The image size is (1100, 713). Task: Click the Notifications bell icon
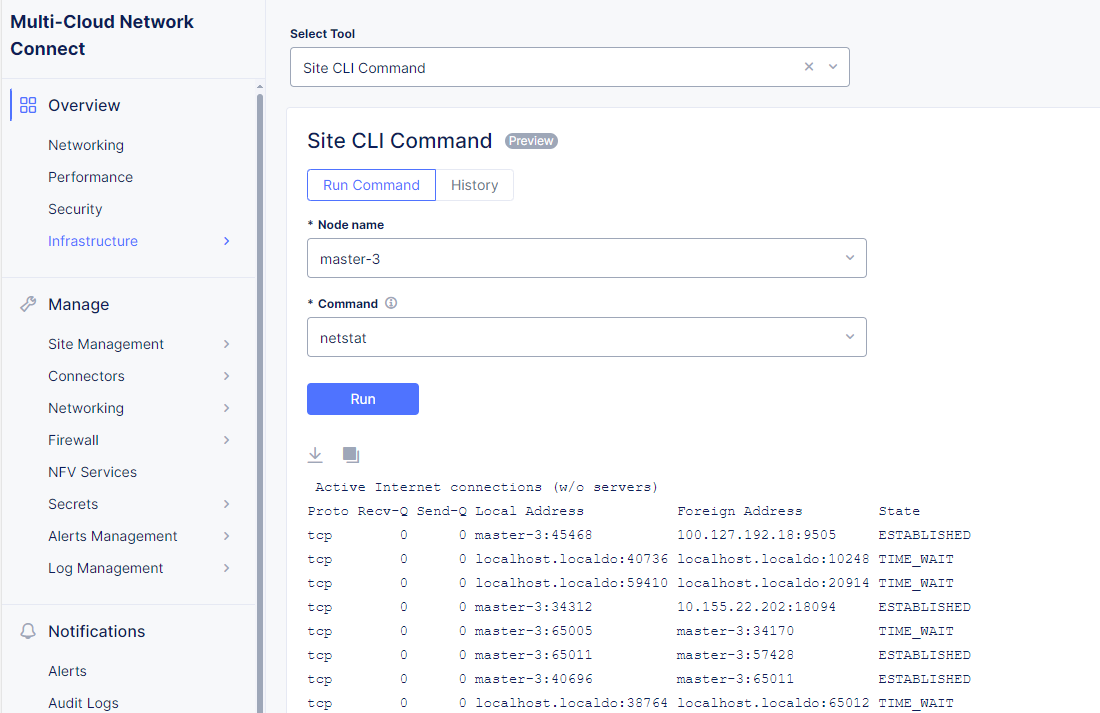point(28,631)
